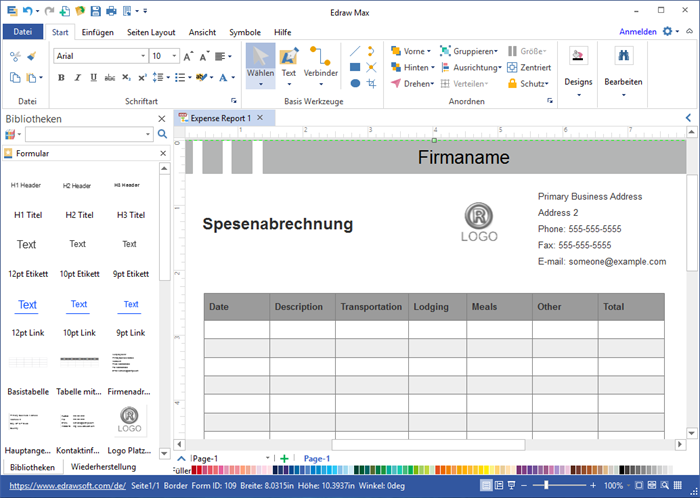Viewport: 700px width, 498px height.
Task: Choose the Verbinder connector tool
Action: 320,62
